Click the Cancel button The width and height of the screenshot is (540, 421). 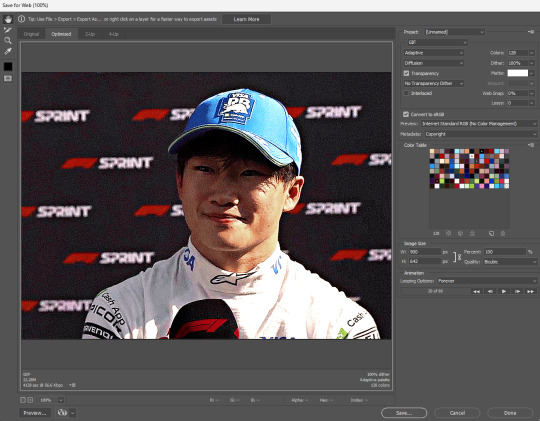(457, 413)
